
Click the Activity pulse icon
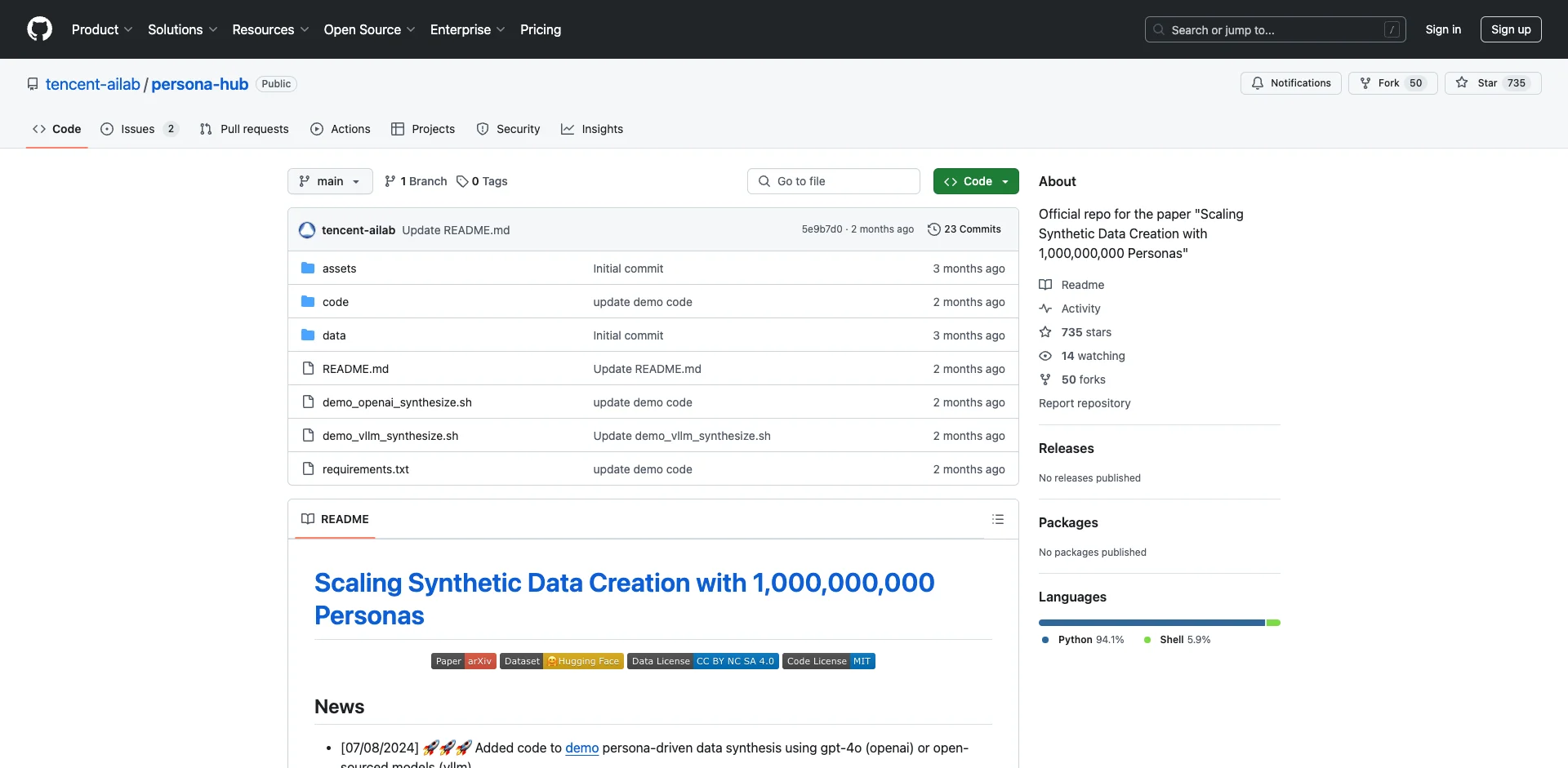tap(1045, 309)
